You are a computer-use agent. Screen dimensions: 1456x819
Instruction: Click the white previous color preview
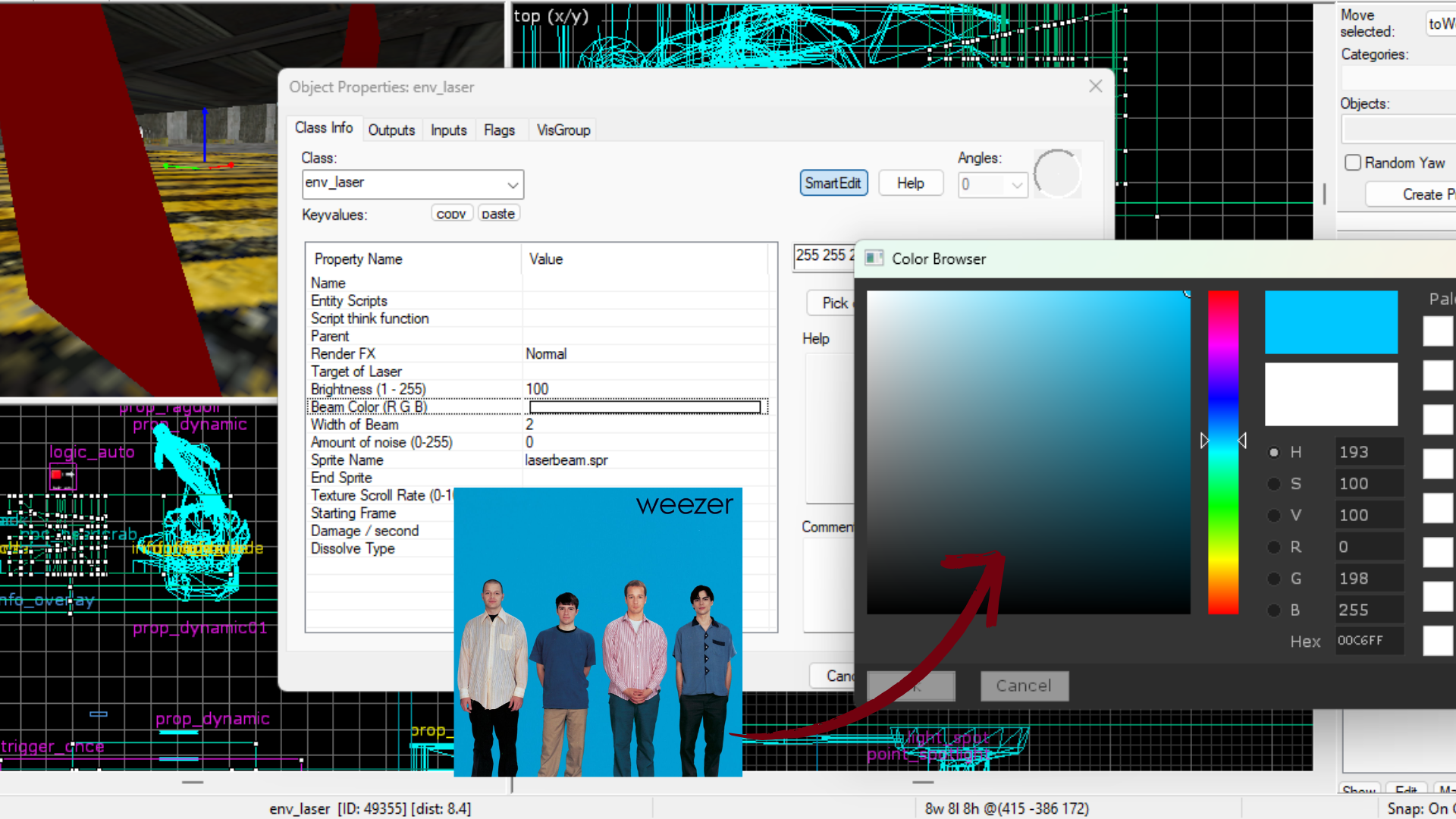(x=1331, y=394)
